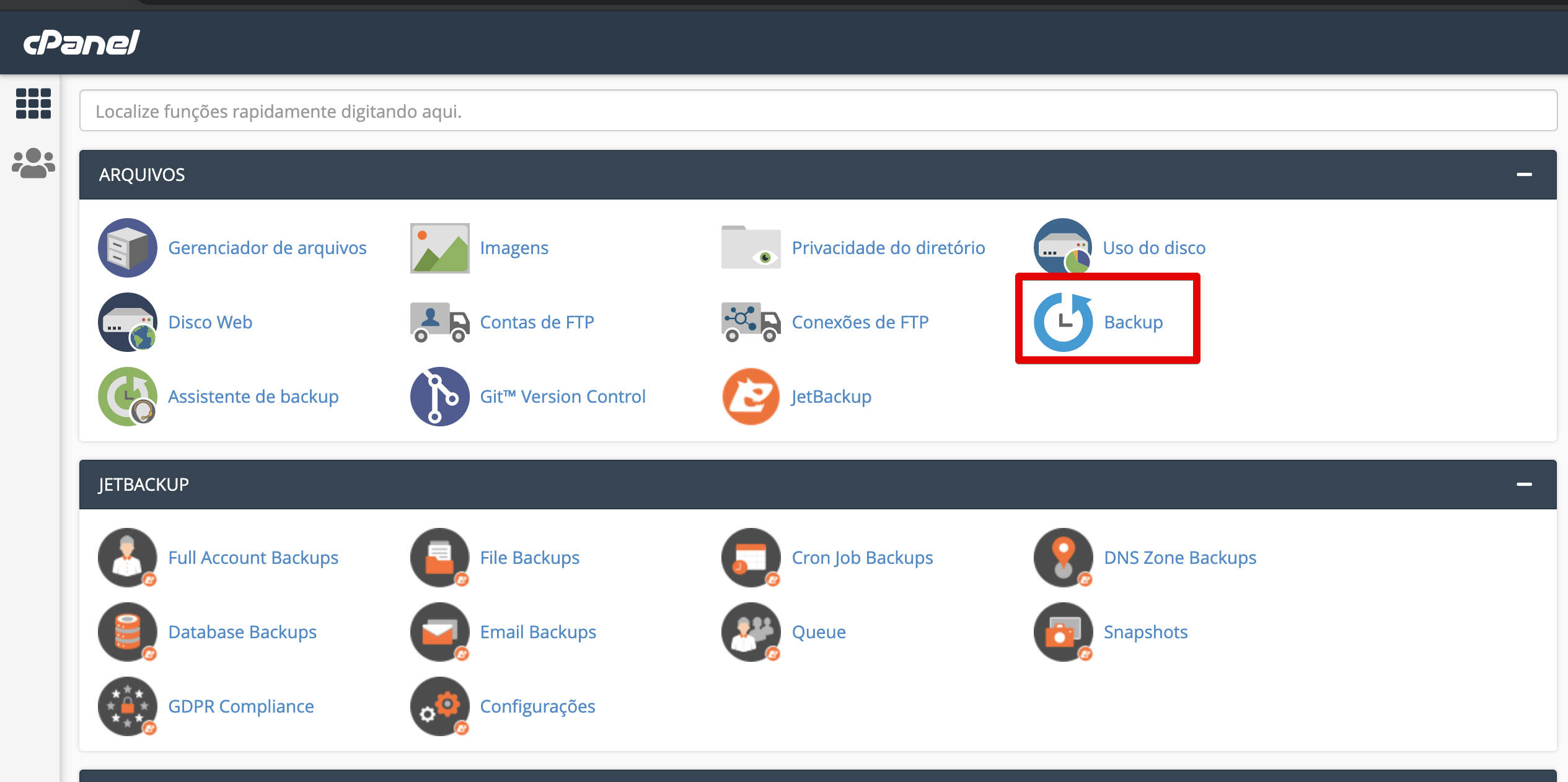Screen dimensions: 1568x782
Task: Open JetBackup Configurações gear icon
Action: coord(439,706)
